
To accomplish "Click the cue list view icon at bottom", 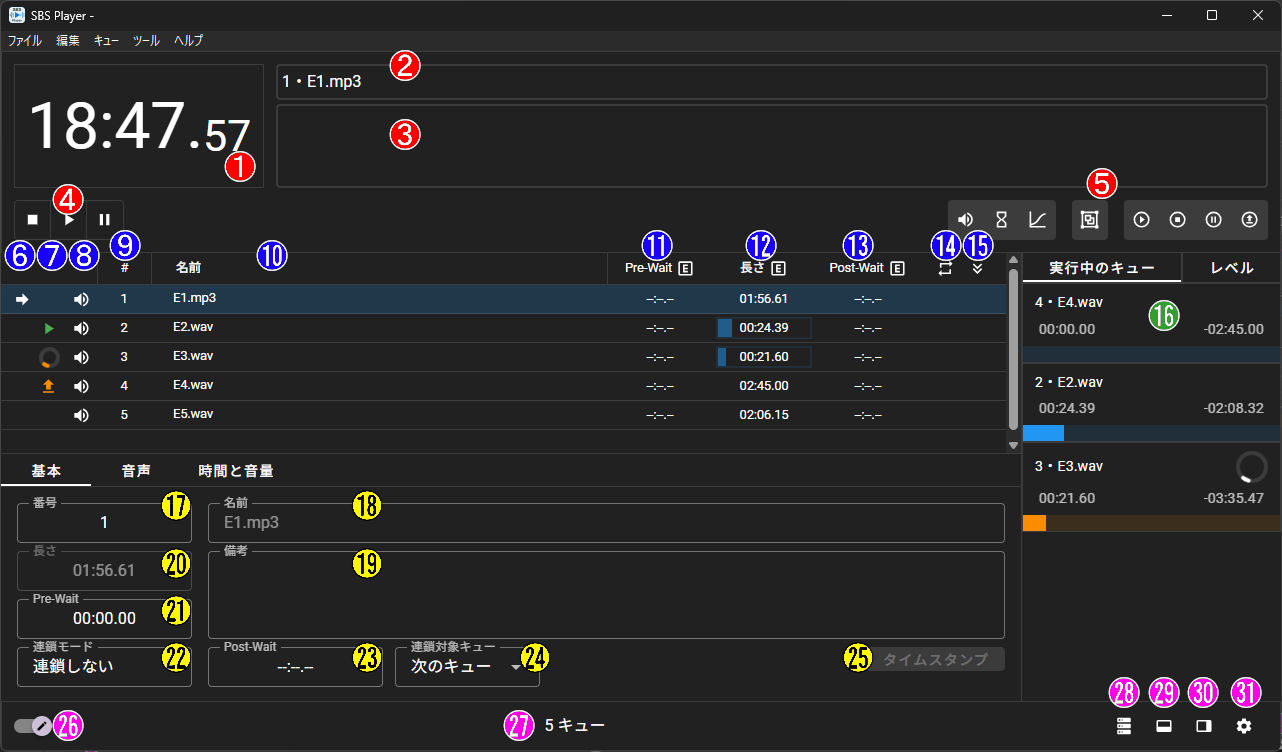I will coord(1124,726).
